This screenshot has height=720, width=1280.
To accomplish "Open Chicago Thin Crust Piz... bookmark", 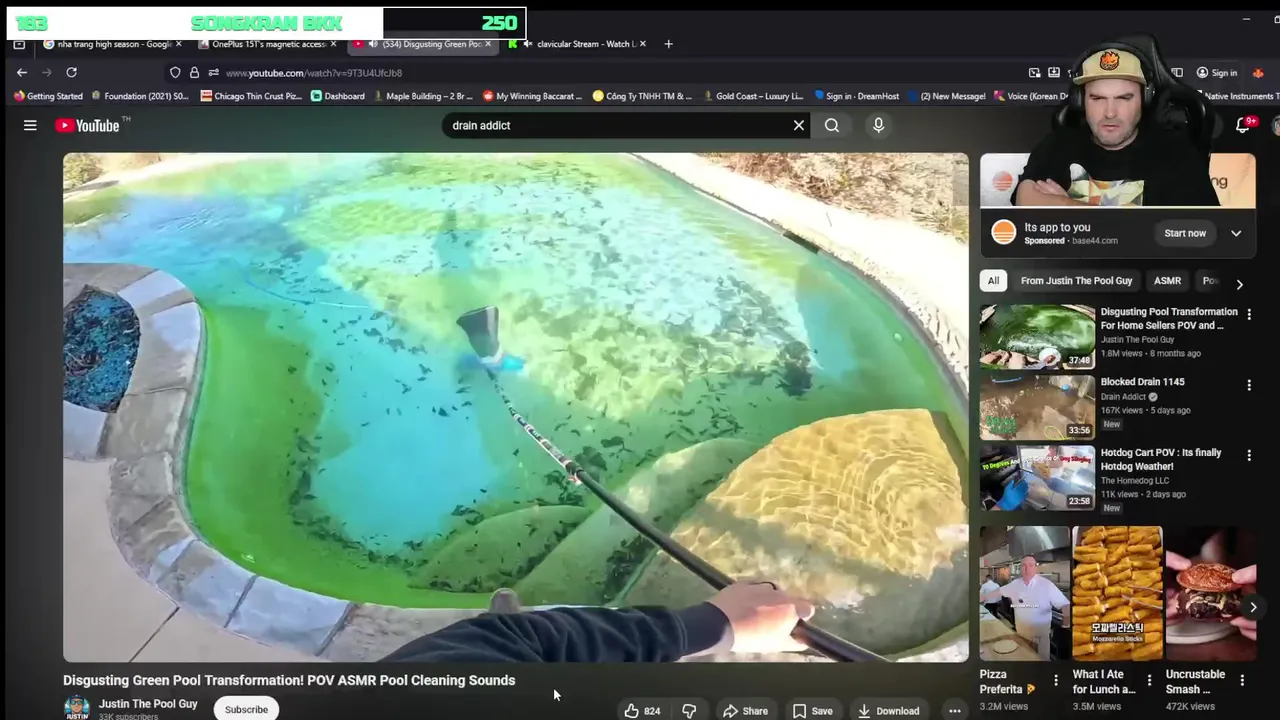I will coord(251,96).
